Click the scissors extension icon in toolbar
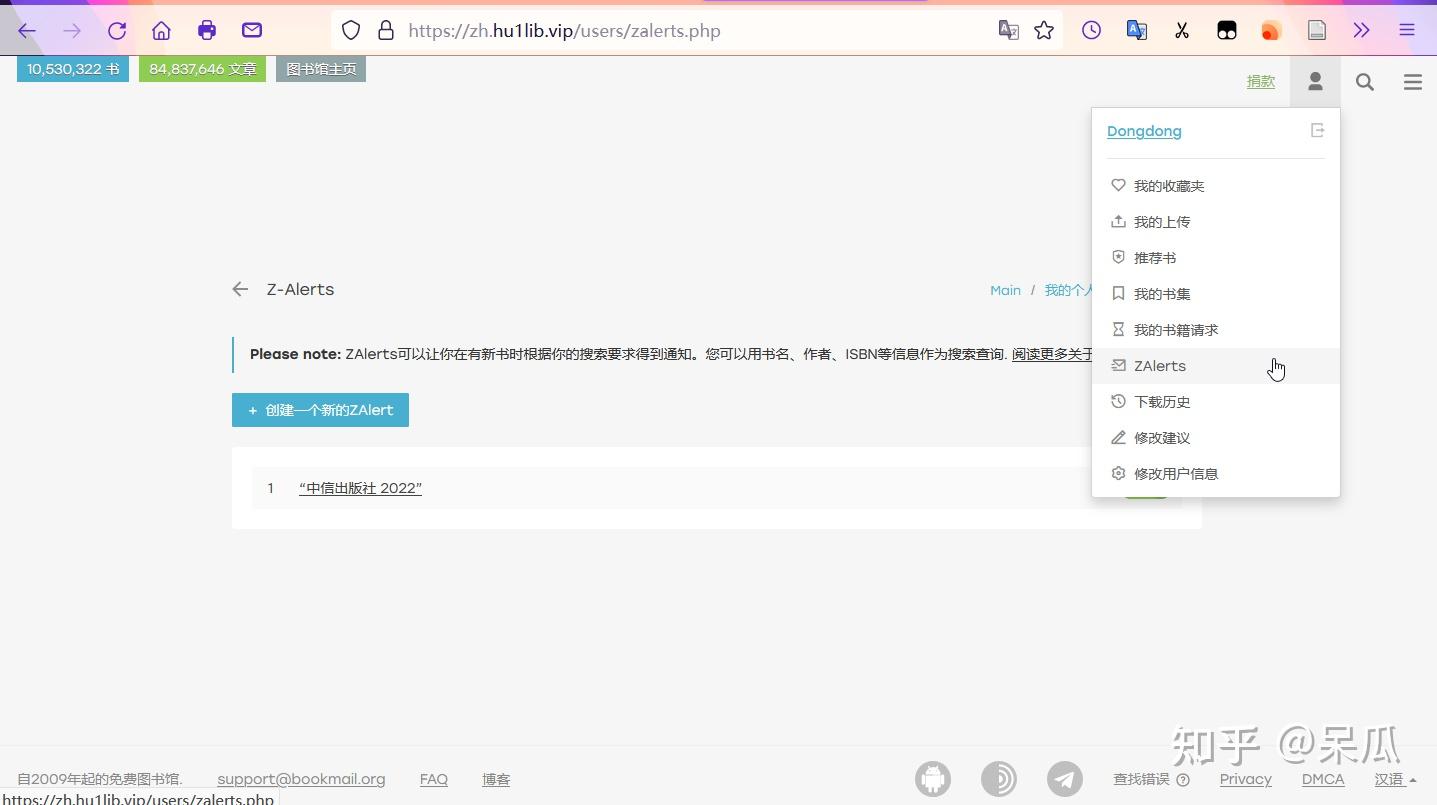 (1181, 30)
